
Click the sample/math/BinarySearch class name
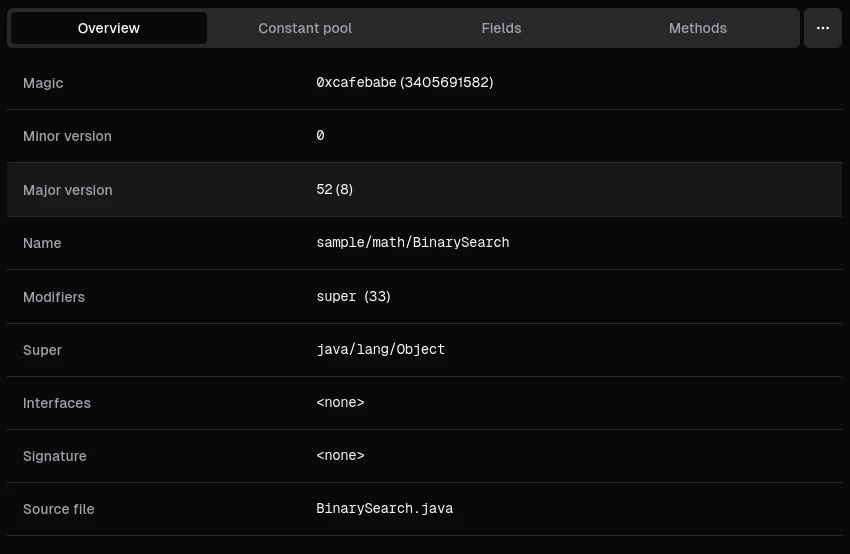(412, 243)
